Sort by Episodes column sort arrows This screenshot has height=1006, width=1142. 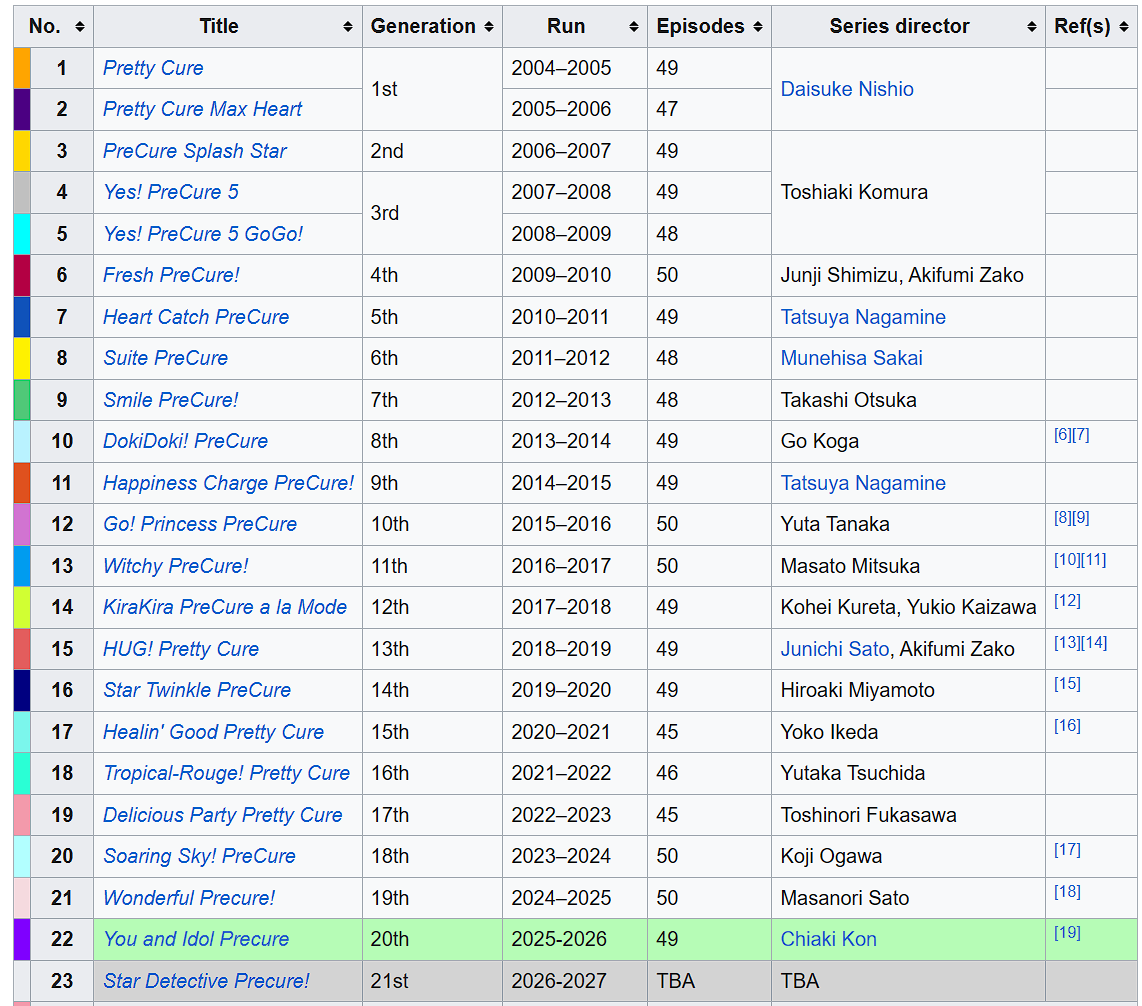coord(758,27)
